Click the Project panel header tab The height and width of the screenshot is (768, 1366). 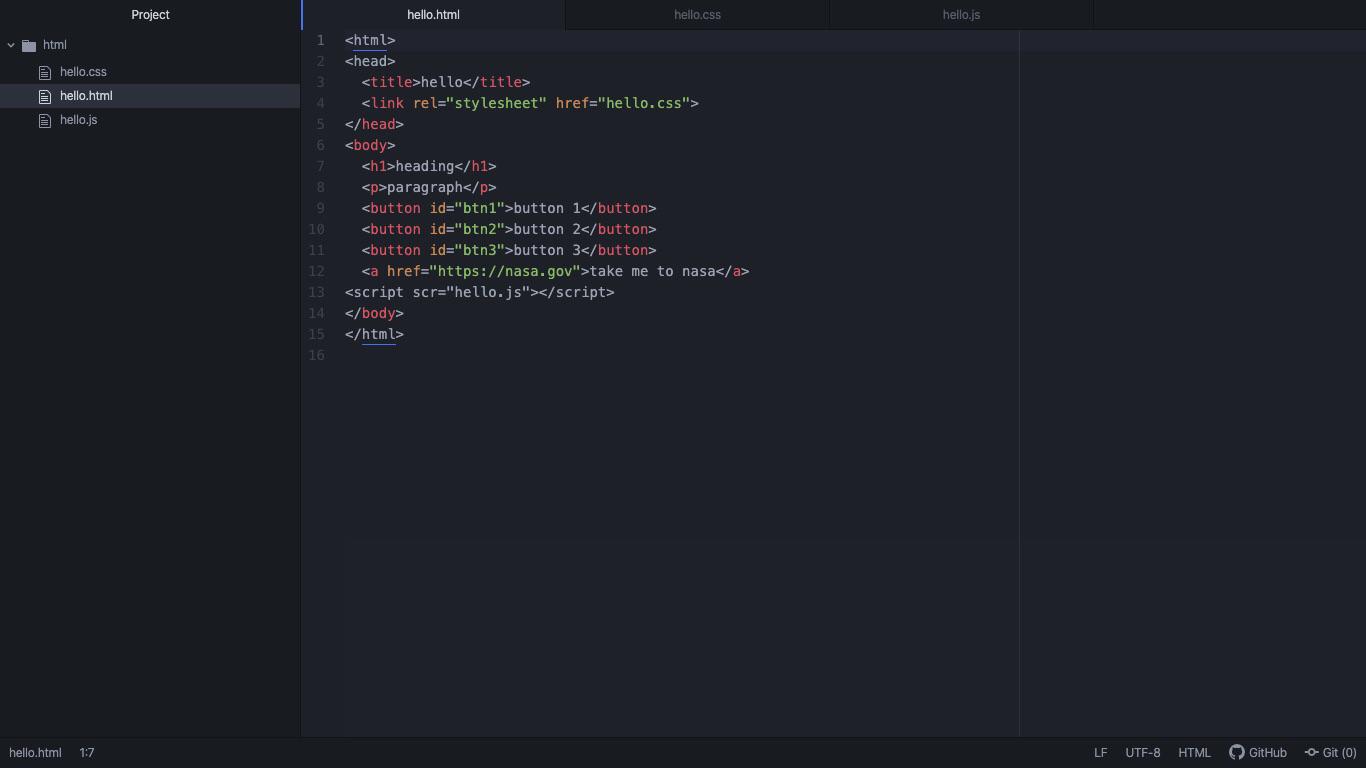(x=150, y=15)
